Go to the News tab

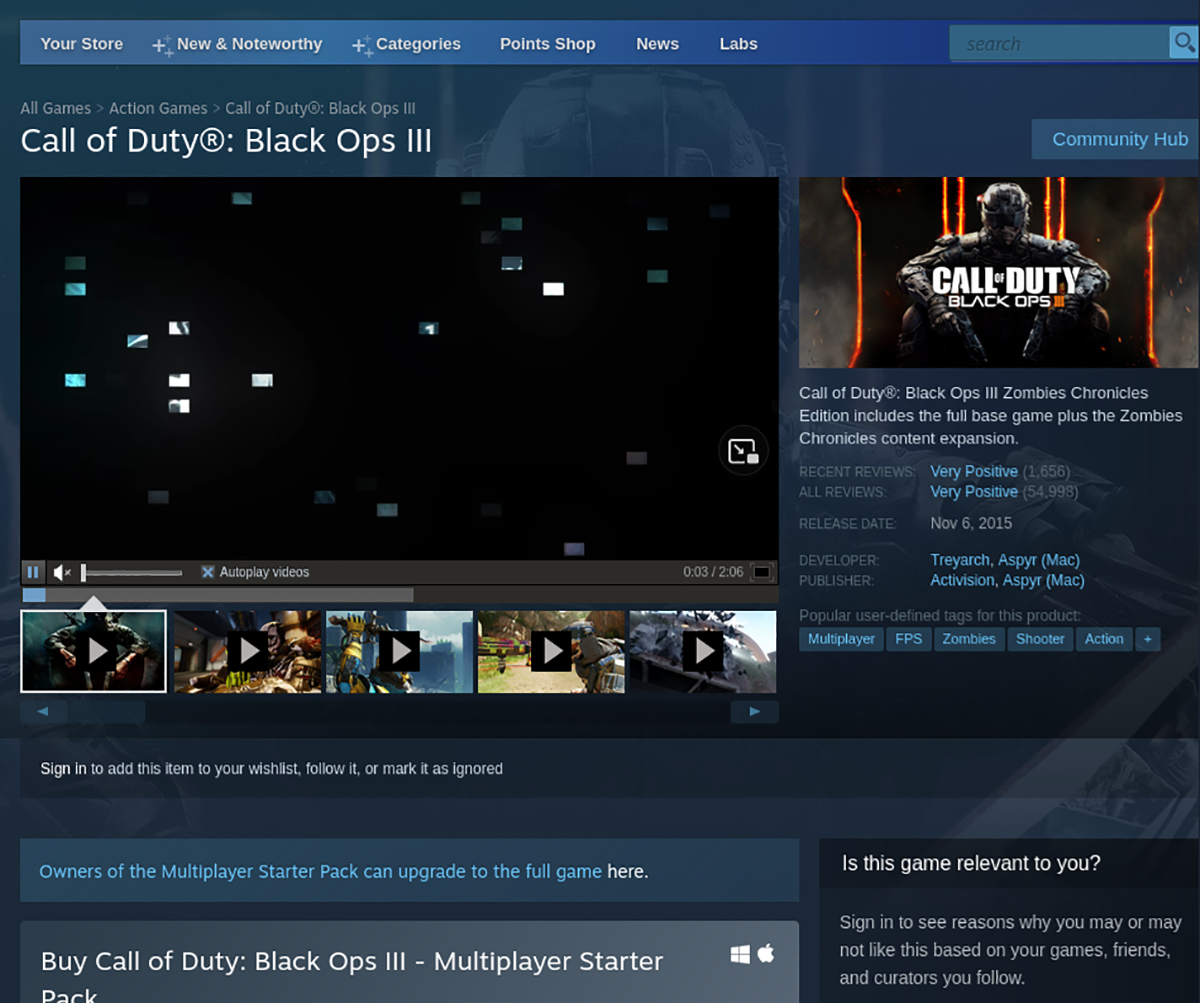[x=657, y=44]
